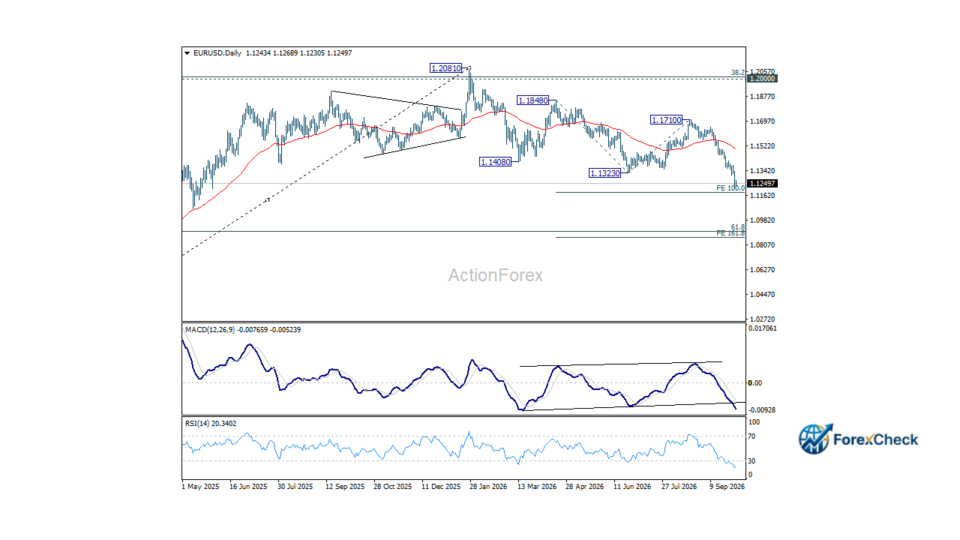Click the 1.04470 price axis value
Image resolution: width=960 pixels, height=540 pixels.
[x=762, y=294]
